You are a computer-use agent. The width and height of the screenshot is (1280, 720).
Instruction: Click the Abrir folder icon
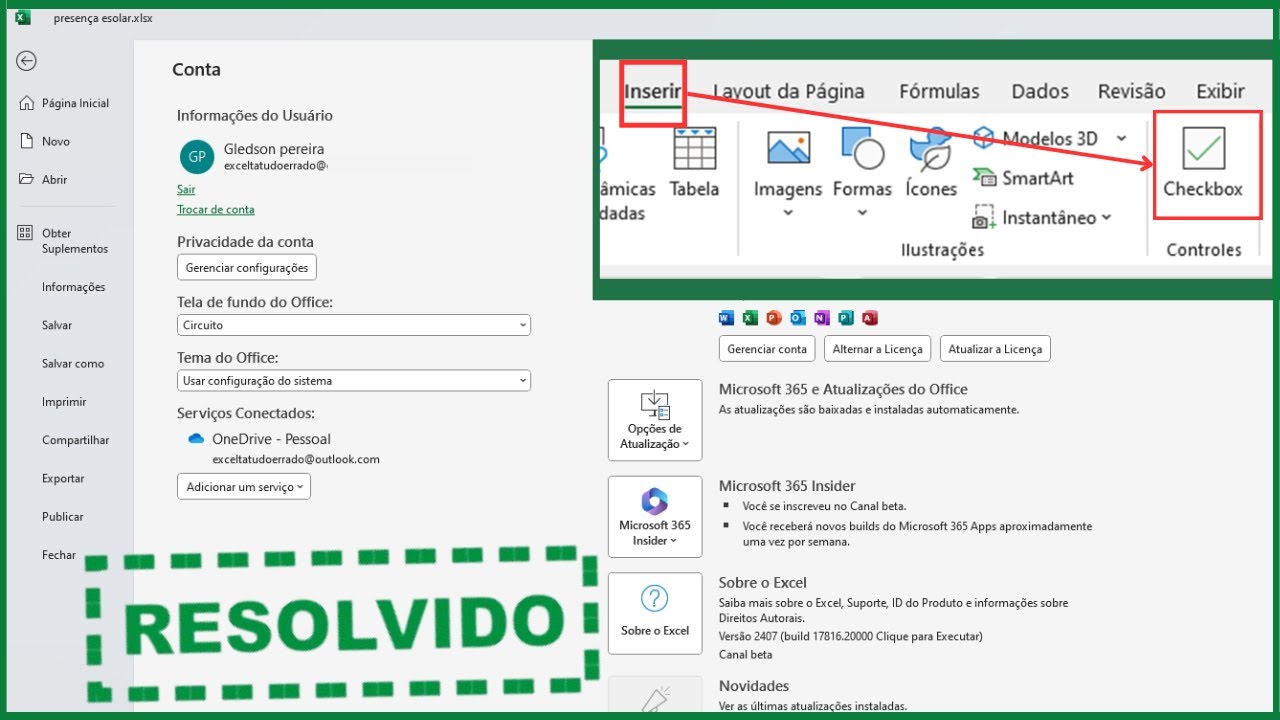25,179
